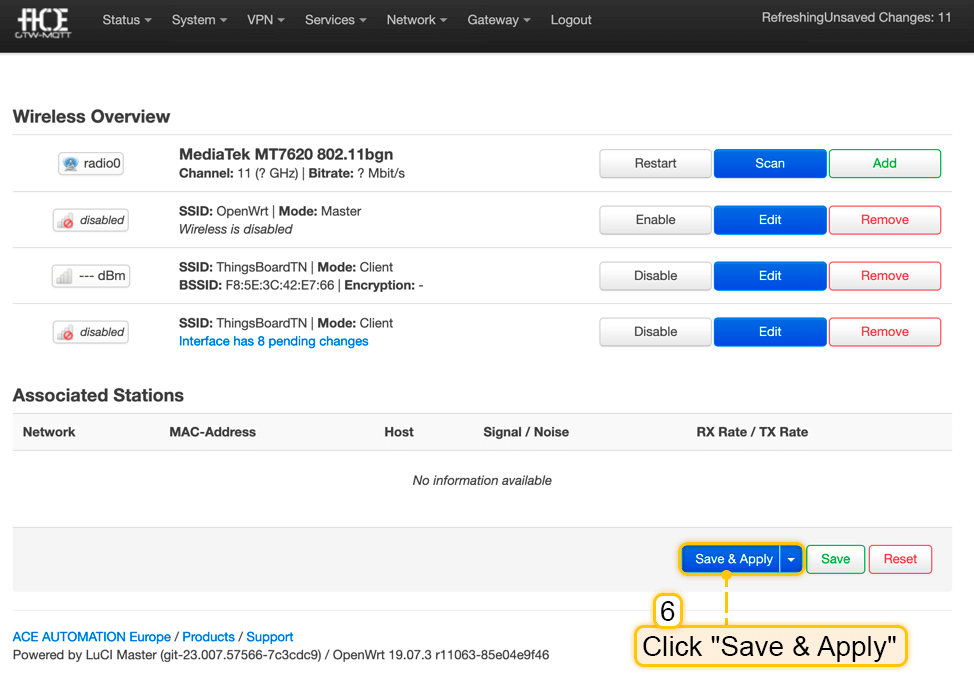This screenshot has width=974, height=690.
Task: Disable ThingsBoardTN client with BSSID F8:5E:3C:42:E7:66
Action: 655,276
